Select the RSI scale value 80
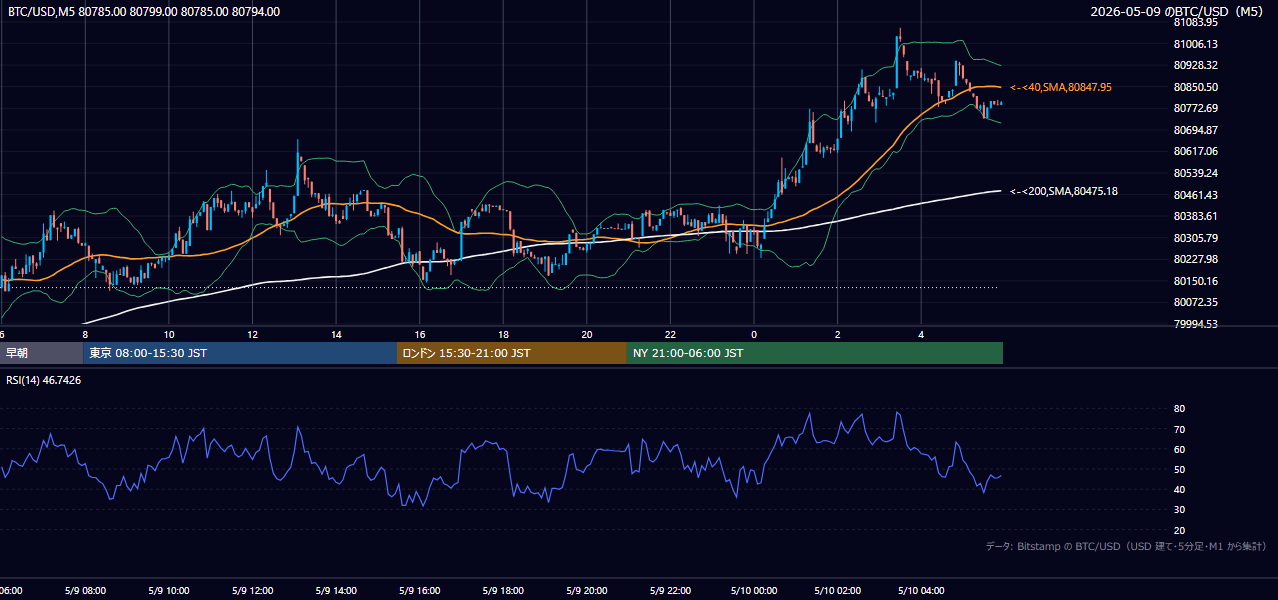The height and width of the screenshot is (600, 1278). point(1179,409)
